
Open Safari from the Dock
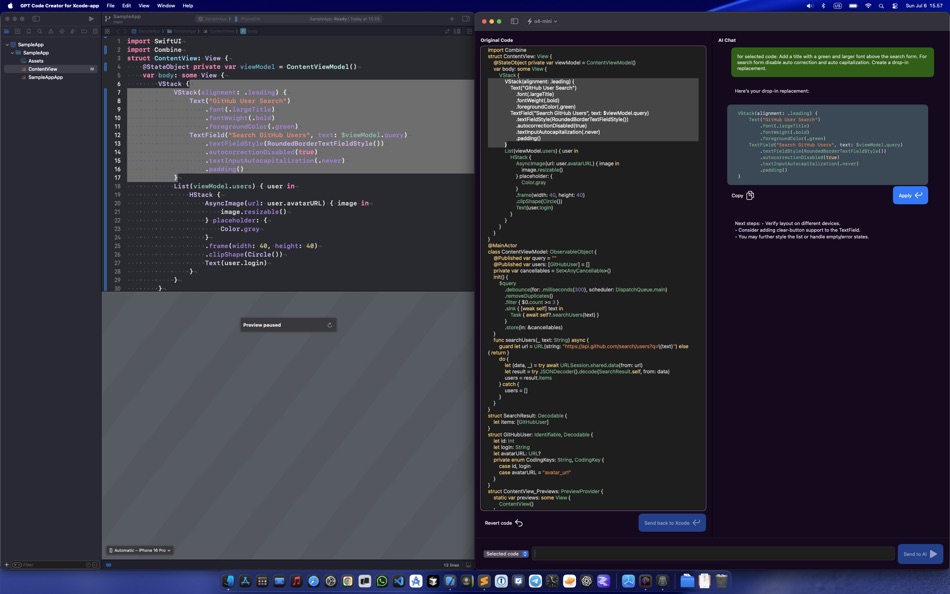coord(313,581)
